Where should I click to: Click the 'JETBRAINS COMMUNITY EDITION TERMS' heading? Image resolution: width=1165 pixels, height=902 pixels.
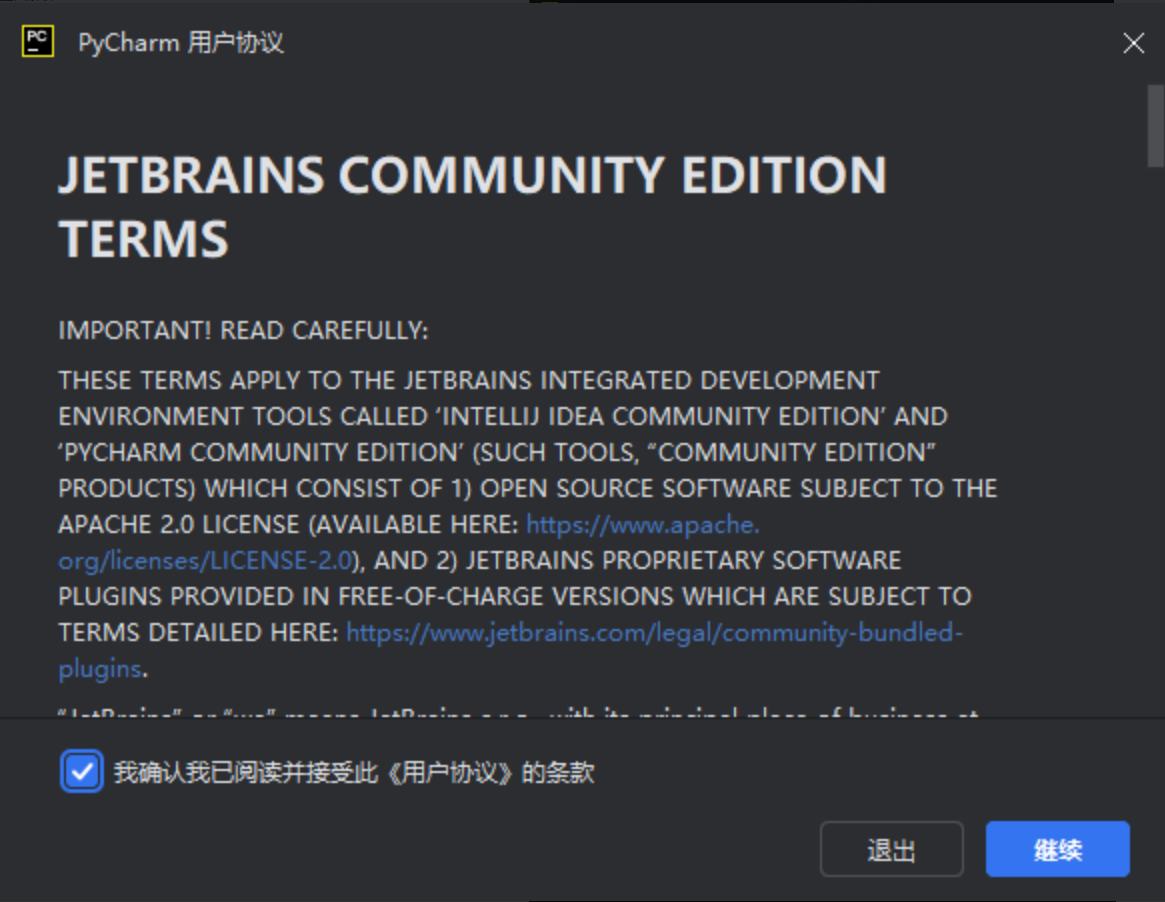pyautogui.click(x=473, y=207)
